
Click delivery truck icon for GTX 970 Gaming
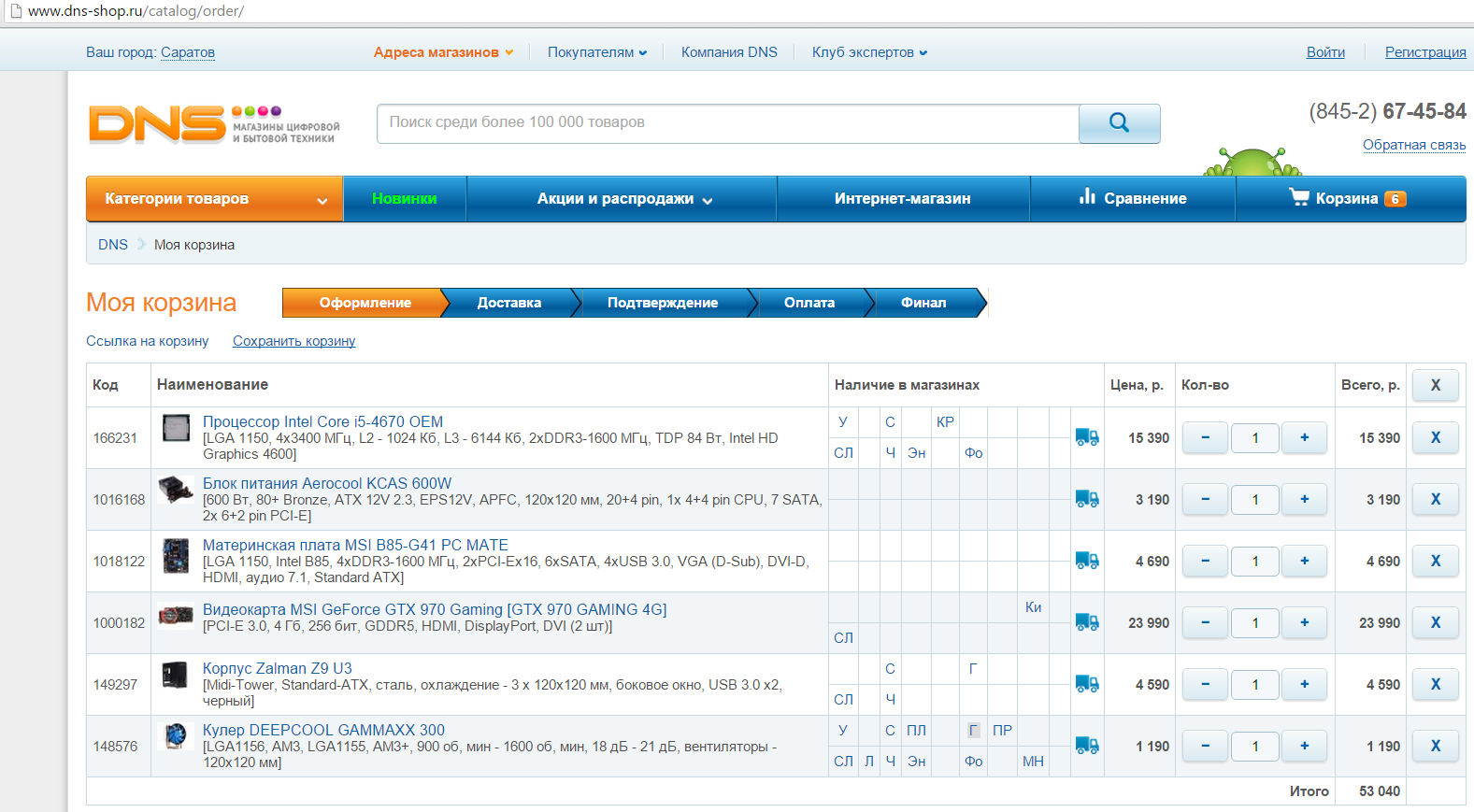[1087, 622]
